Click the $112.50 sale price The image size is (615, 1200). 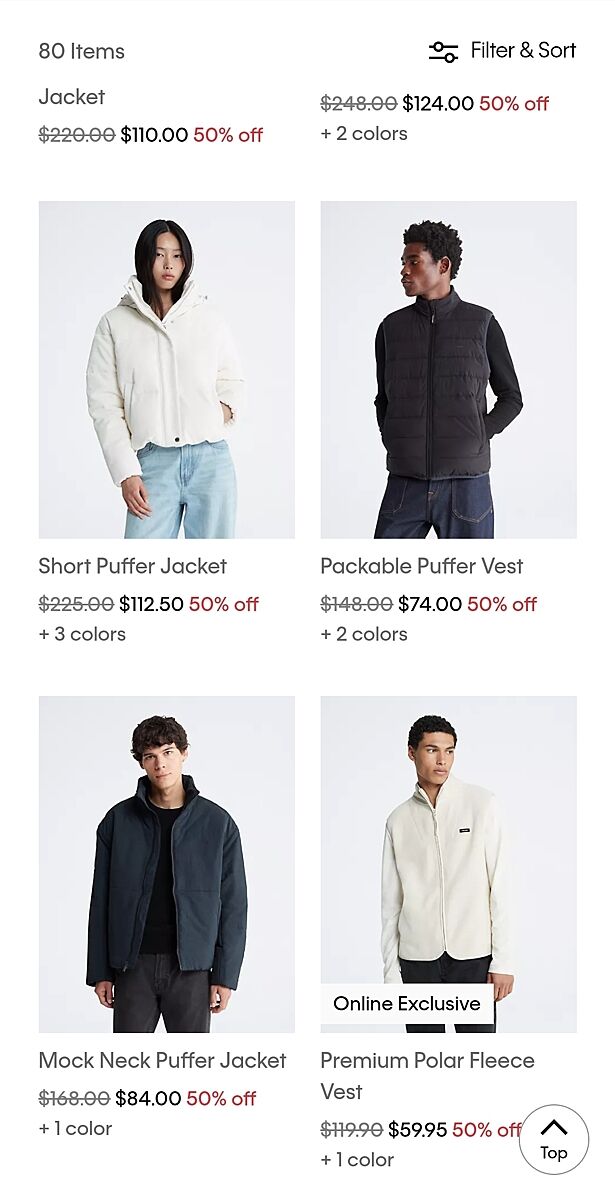[151, 604]
